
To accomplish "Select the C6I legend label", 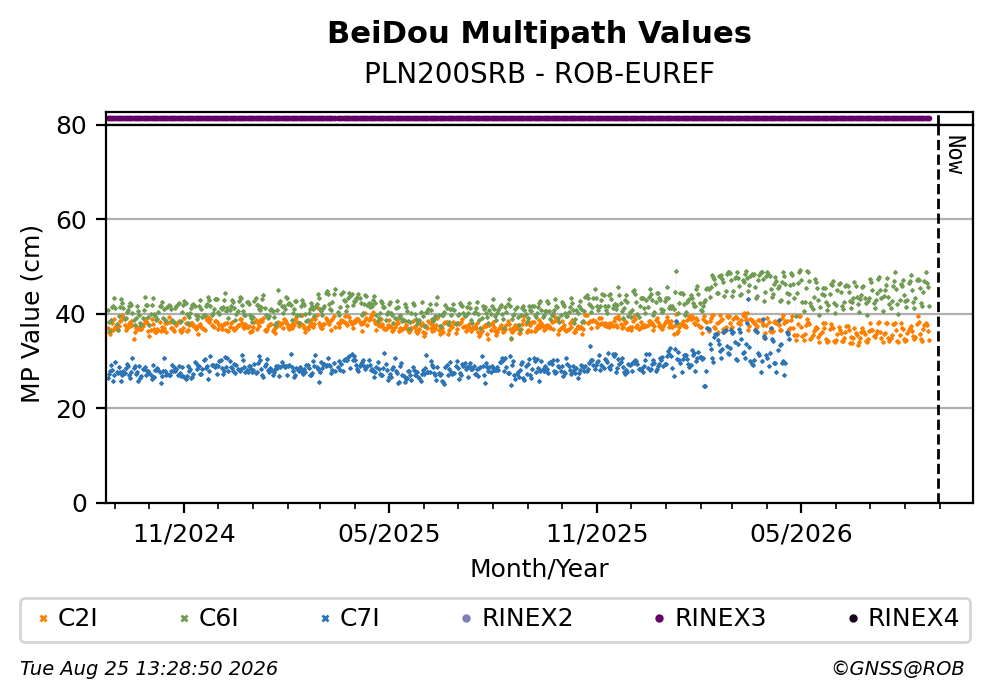I will [218, 618].
